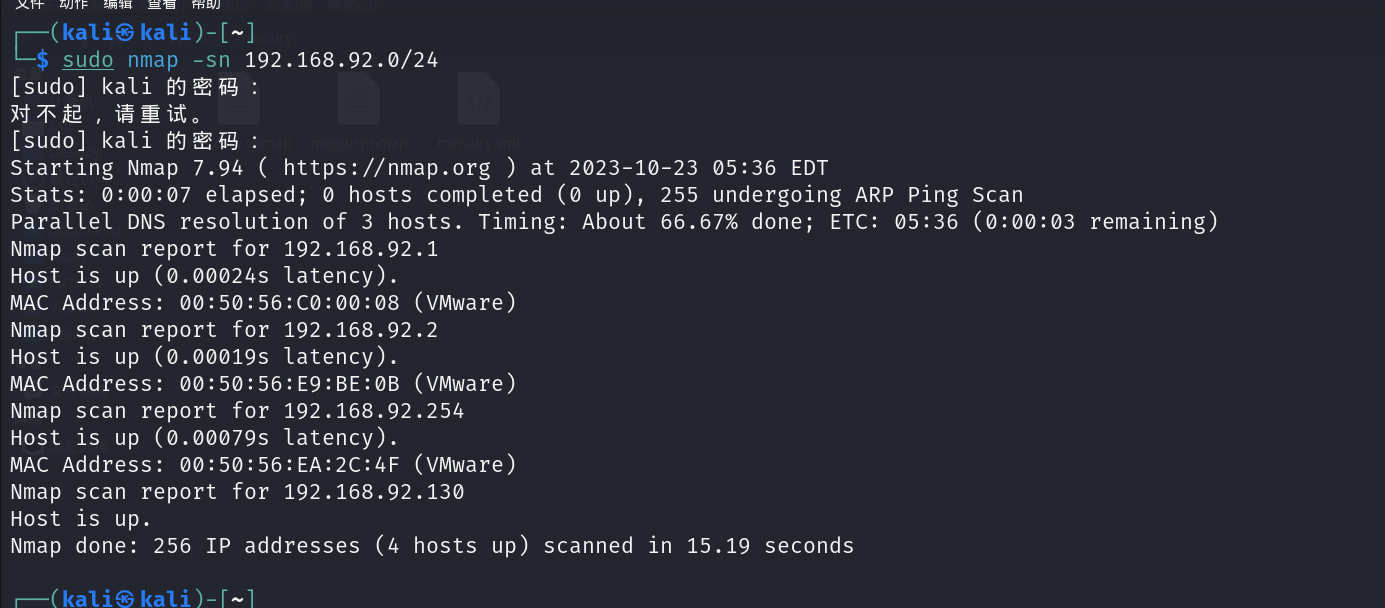Click the Kali symbol in the bottom prompt
Screen dimensions: 1385x608
125,598
